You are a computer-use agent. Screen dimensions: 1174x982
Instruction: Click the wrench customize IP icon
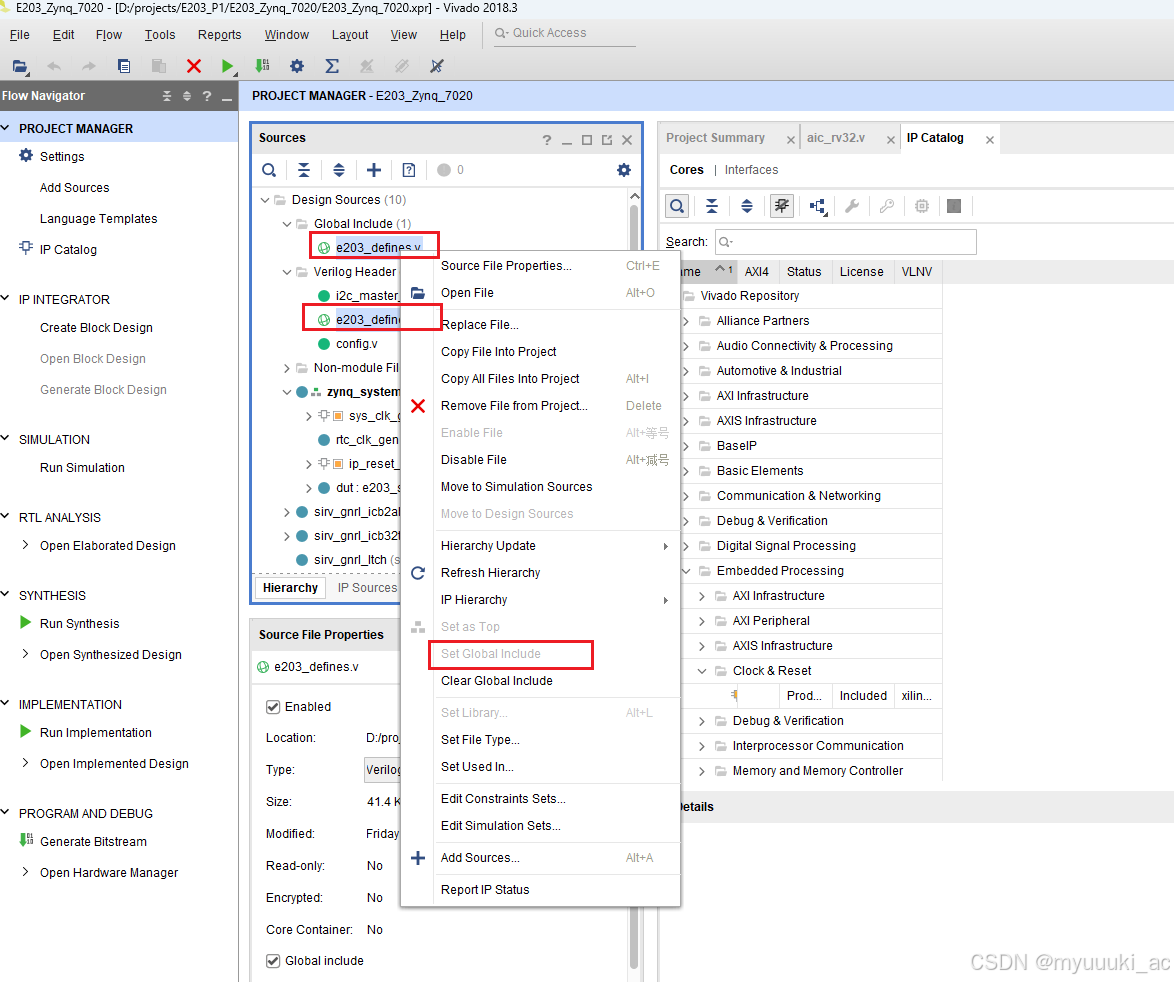[x=852, y=206]
